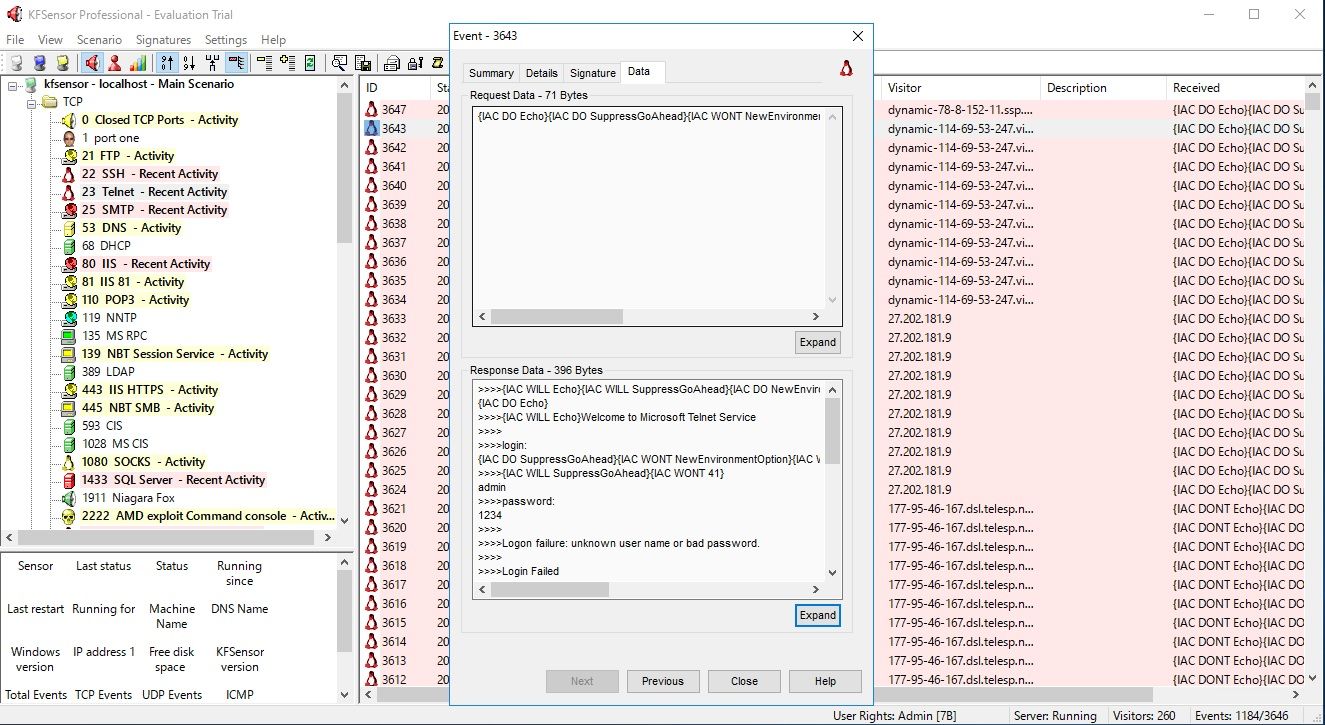Click the magnifier find events icon
The image size is (1325, 725).
point(340,63)
